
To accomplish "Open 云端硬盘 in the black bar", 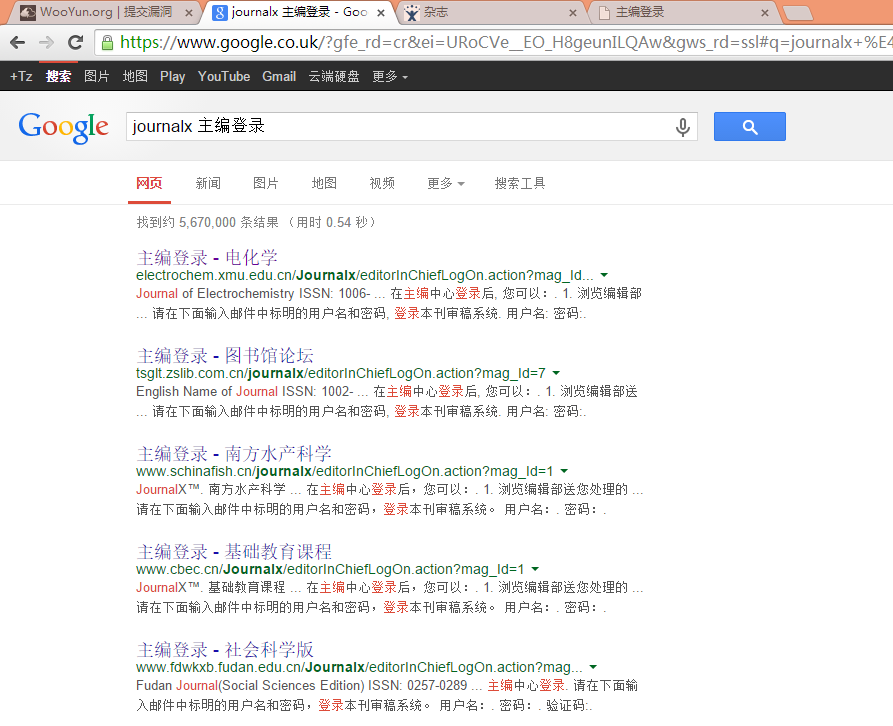I will 334,76.
